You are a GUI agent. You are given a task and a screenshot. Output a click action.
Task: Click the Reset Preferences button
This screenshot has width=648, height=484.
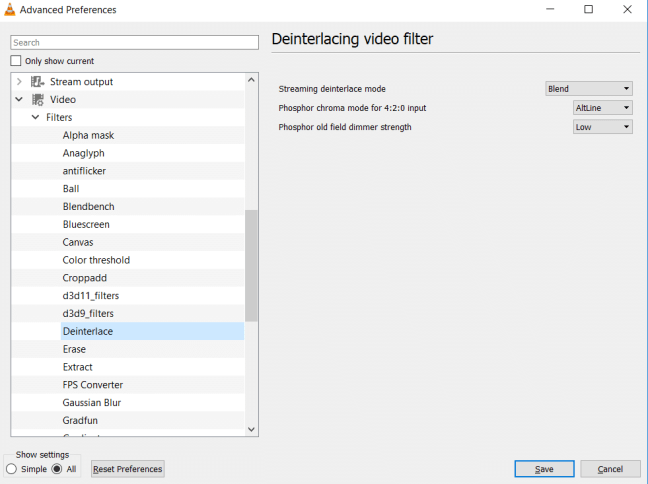click(x=127, y=469)
